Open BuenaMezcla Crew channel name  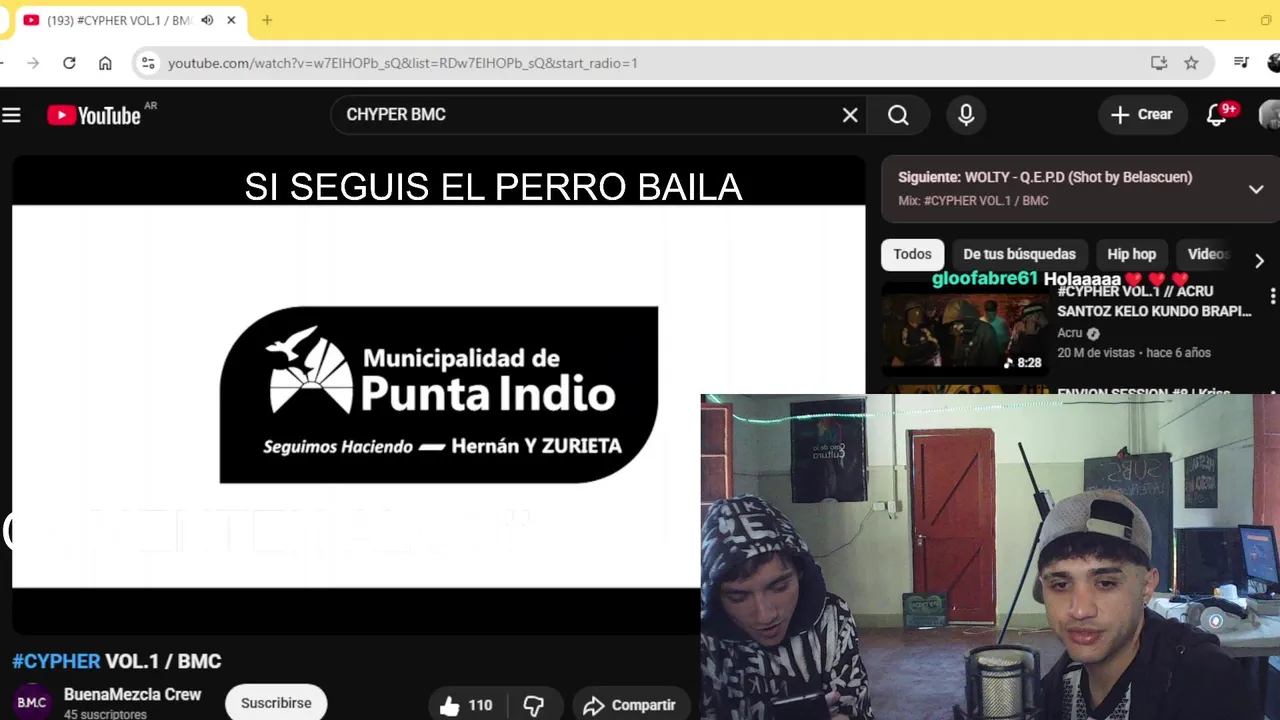(132, 694)
